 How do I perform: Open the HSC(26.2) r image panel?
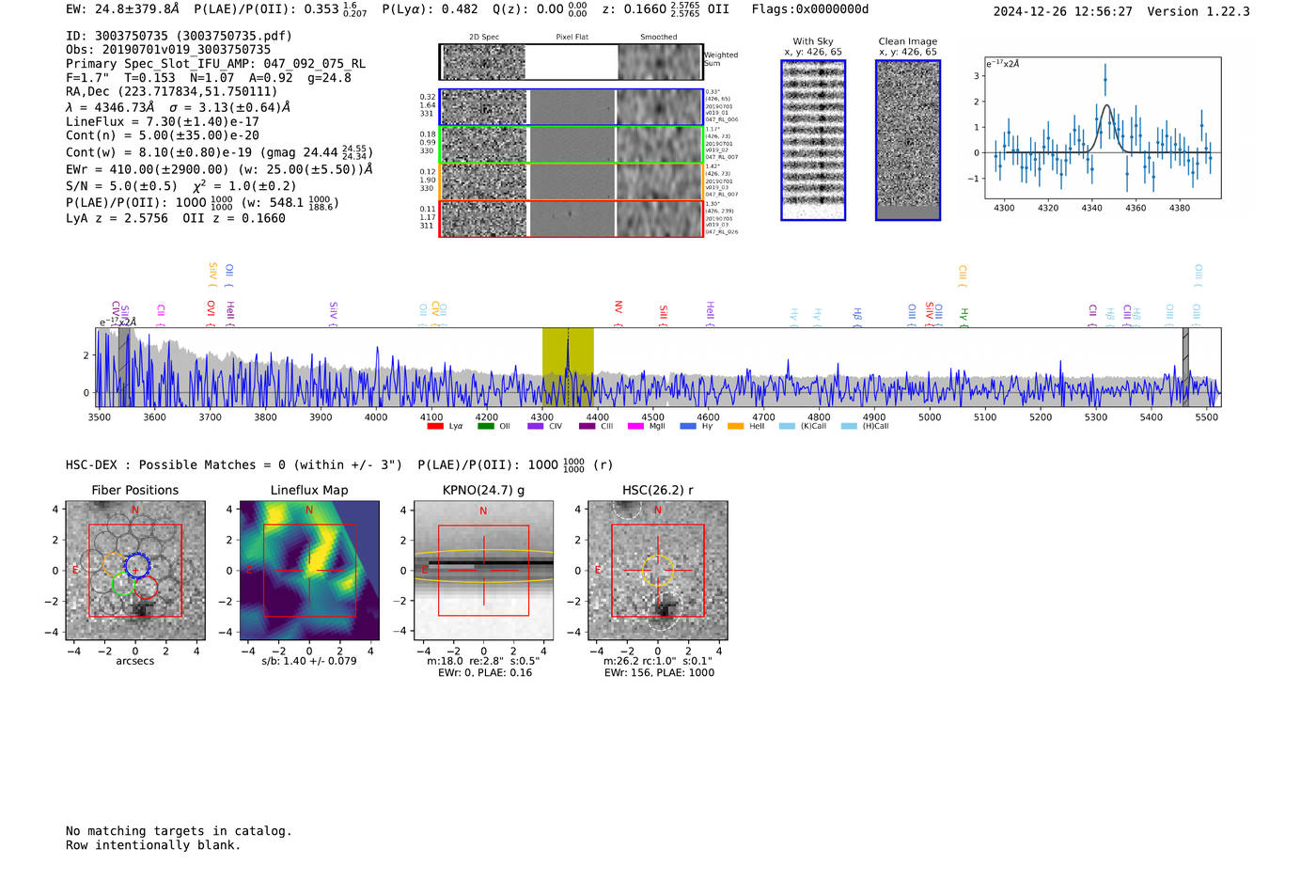pos(658,571)
